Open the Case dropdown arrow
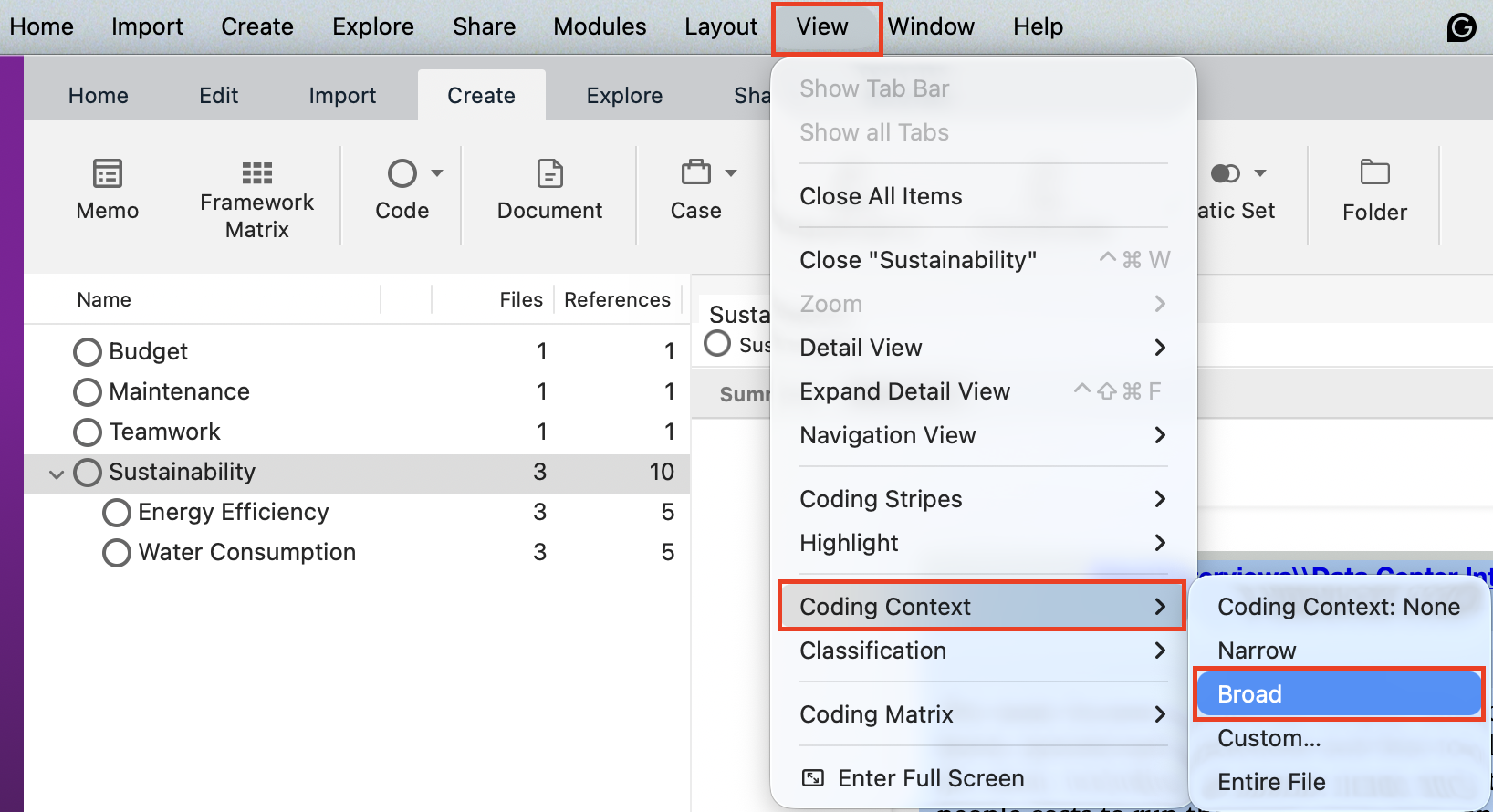The width and height of the screenshot is (1493, 812). click(x=731, y=172)
